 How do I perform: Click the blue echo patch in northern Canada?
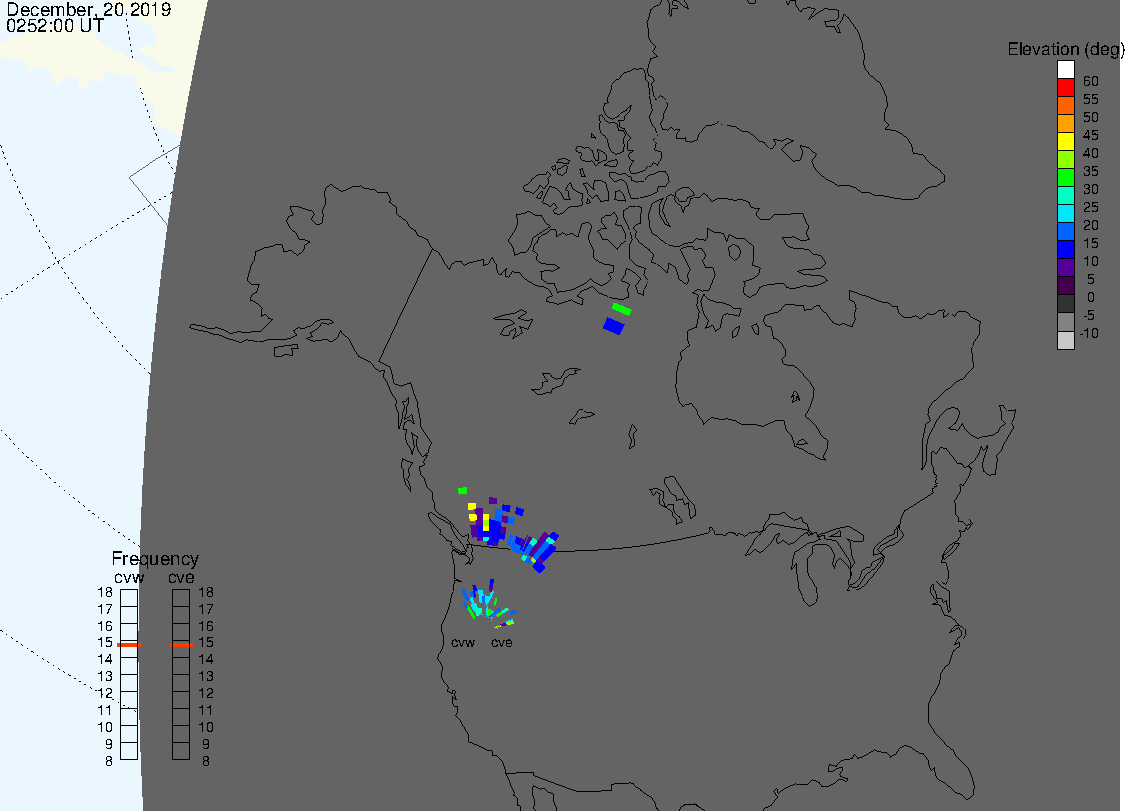pyautogui.click(x=614, y=327)
